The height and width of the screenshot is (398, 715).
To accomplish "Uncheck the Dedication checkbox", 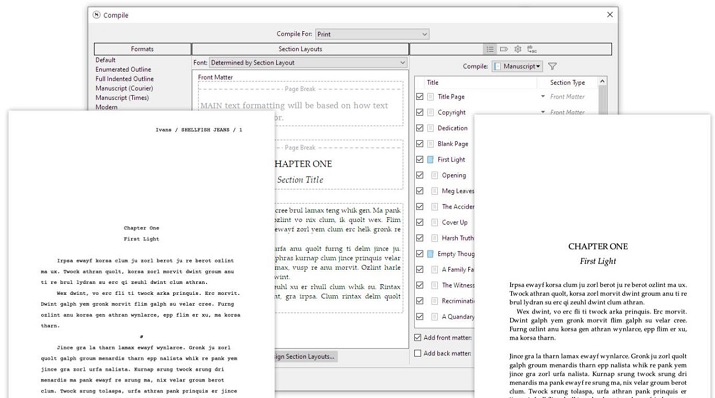I will pos(420,128).
